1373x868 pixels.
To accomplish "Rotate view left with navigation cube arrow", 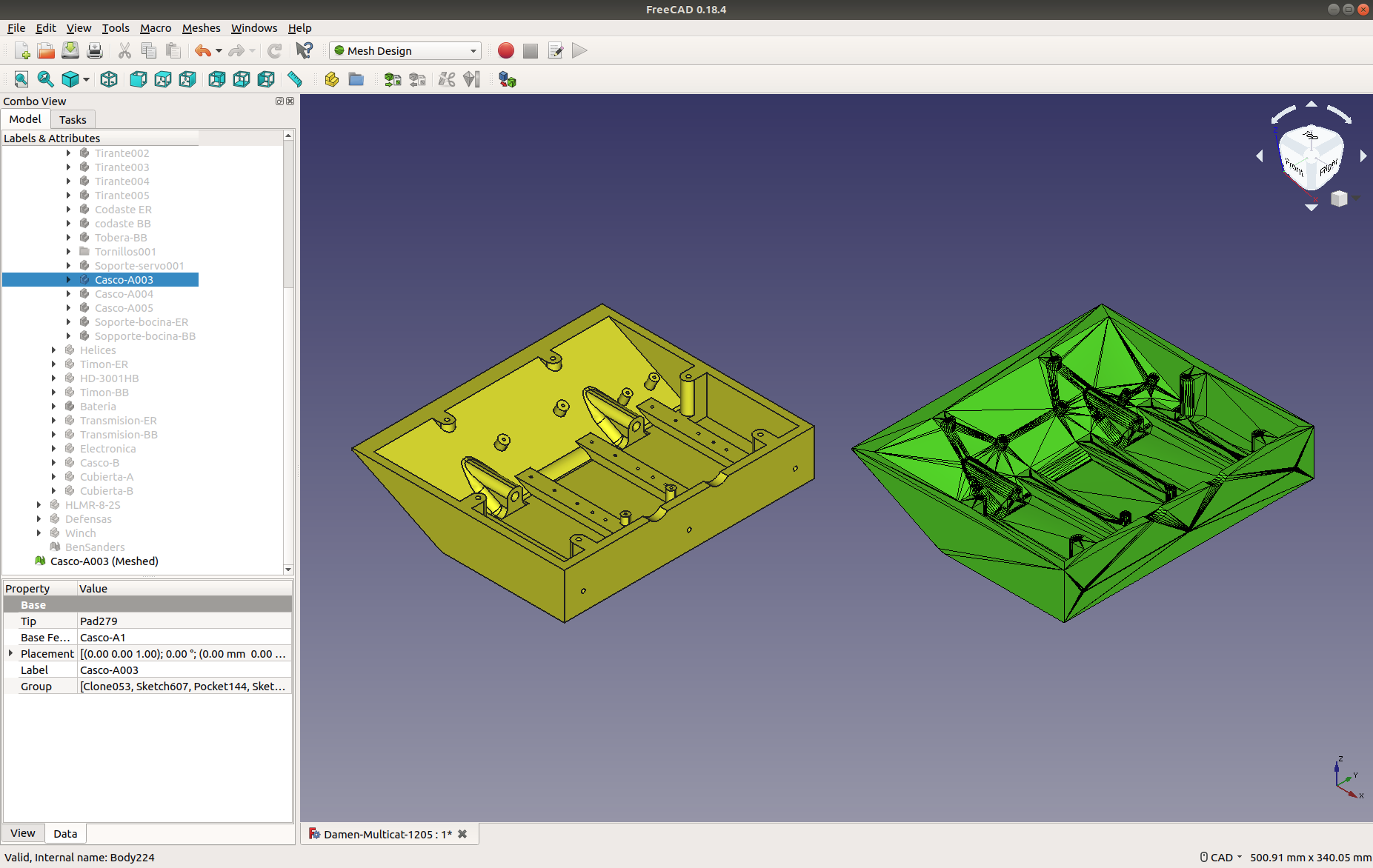I will (1260, 156).
